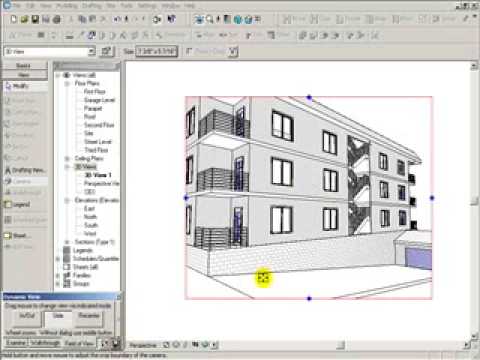Activate third mode button in Dynamic View dialog
The width and height of the screenshot is (480, 360).
[89, 319]
